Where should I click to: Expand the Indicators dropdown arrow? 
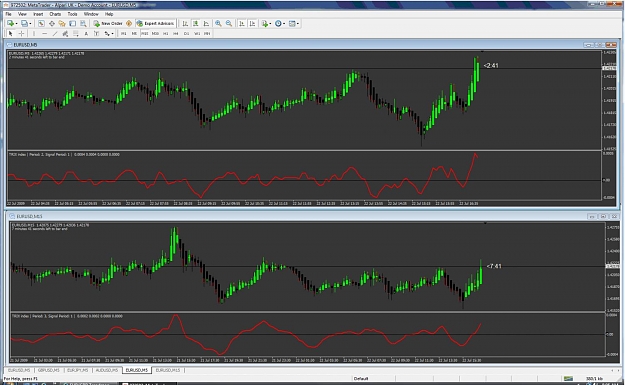click(x=270, y=24)
